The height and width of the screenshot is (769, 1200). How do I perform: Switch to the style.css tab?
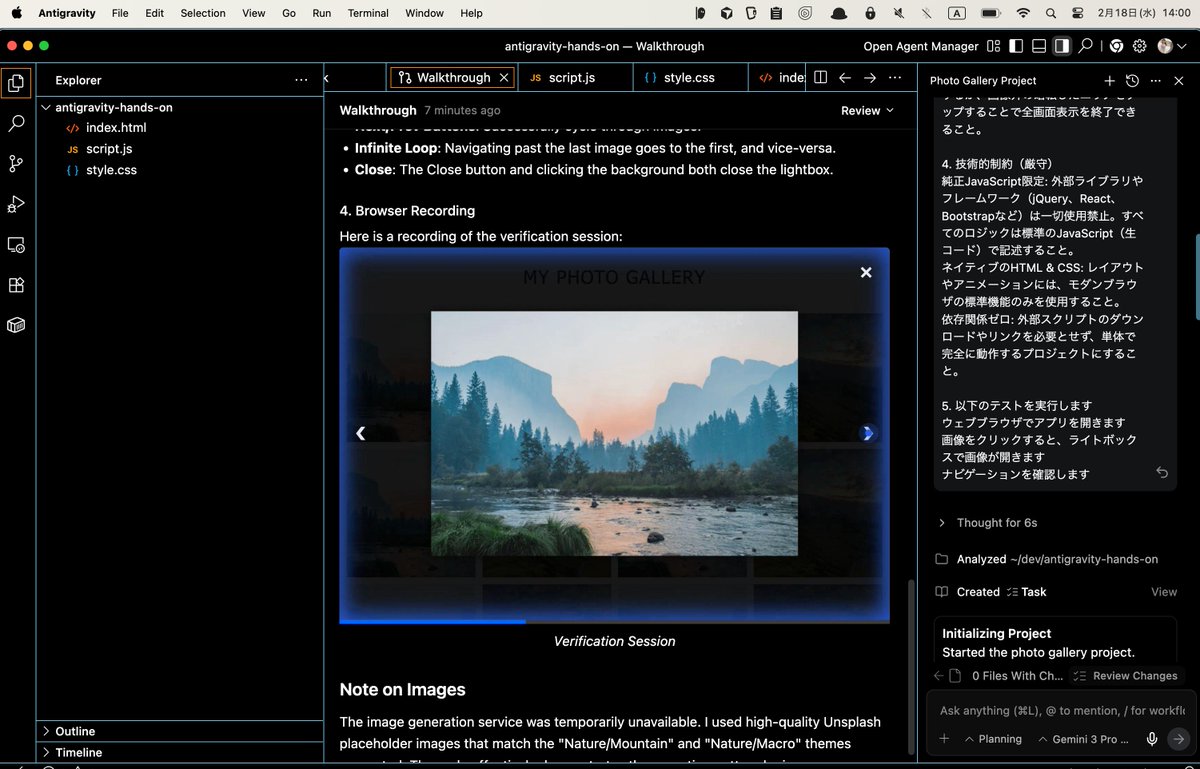pyautogui.click(x=689, y=77)
